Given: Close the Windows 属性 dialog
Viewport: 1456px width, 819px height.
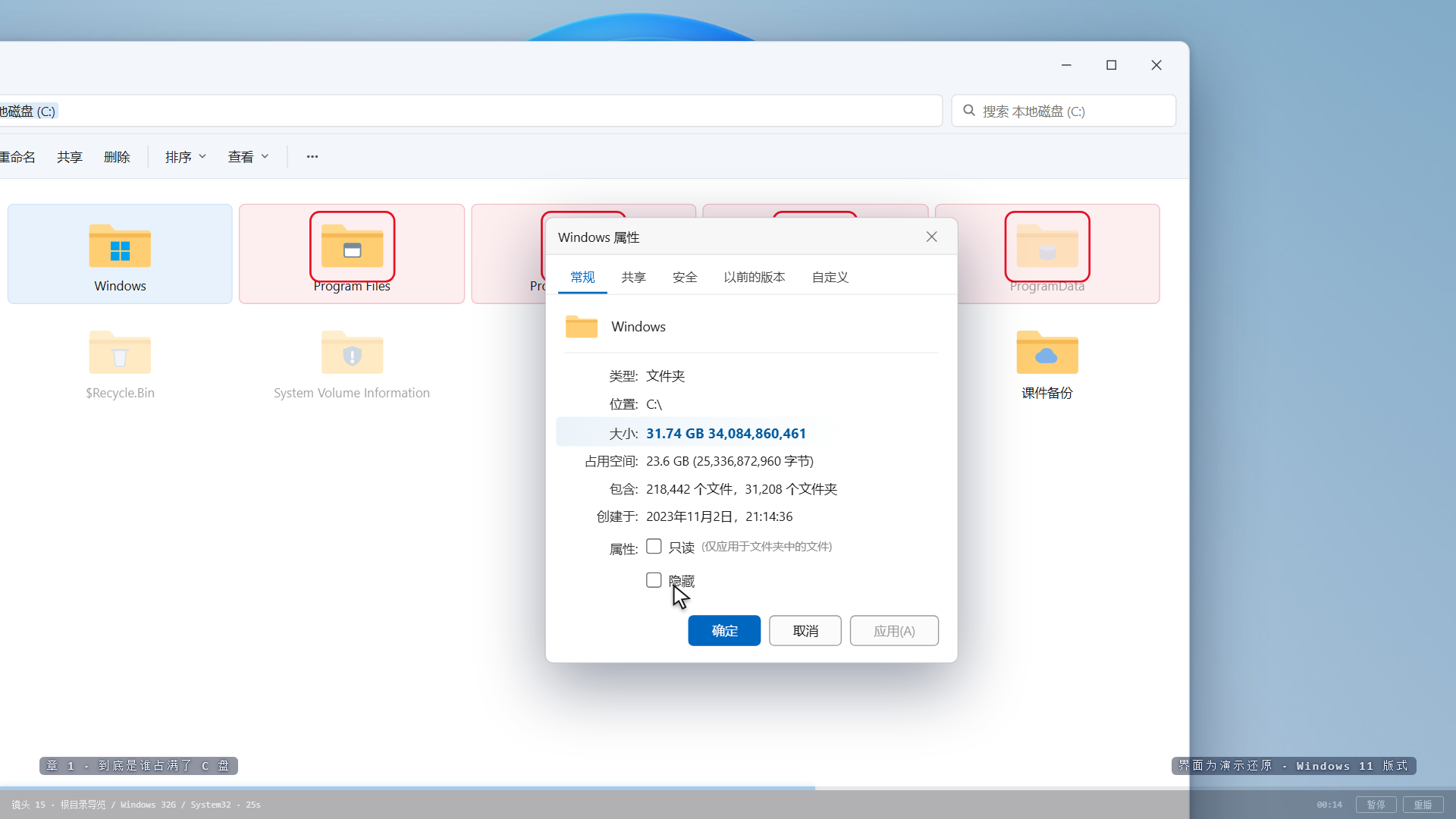Looking at the screenshot, I should [x=932, y=237].
